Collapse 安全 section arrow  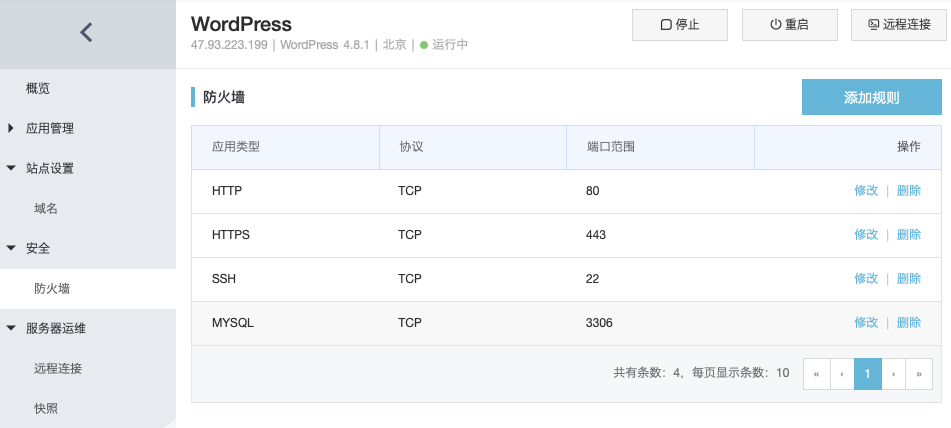pos(10,249)
